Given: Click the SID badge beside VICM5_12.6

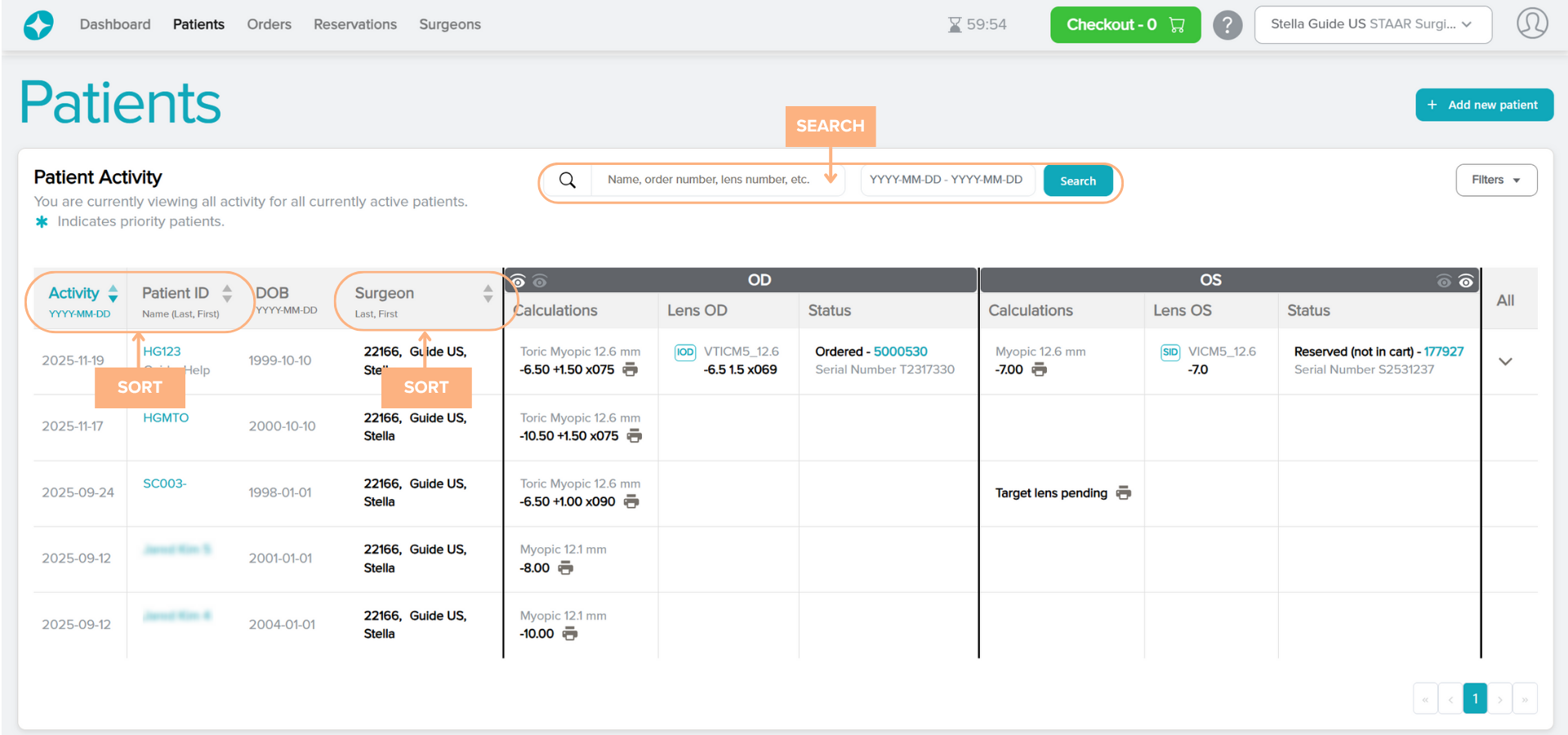Looking at the screenshot, I should tap(1170, 353).
